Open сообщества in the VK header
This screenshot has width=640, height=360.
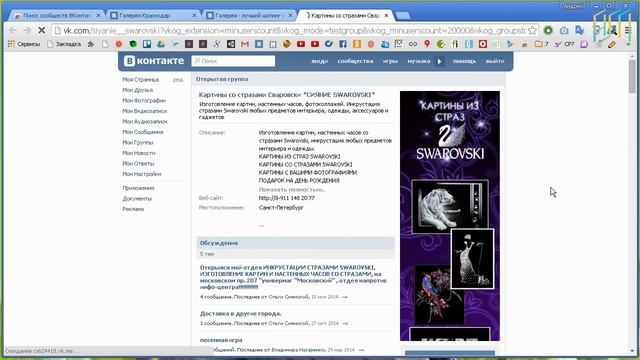click(355, 61)
